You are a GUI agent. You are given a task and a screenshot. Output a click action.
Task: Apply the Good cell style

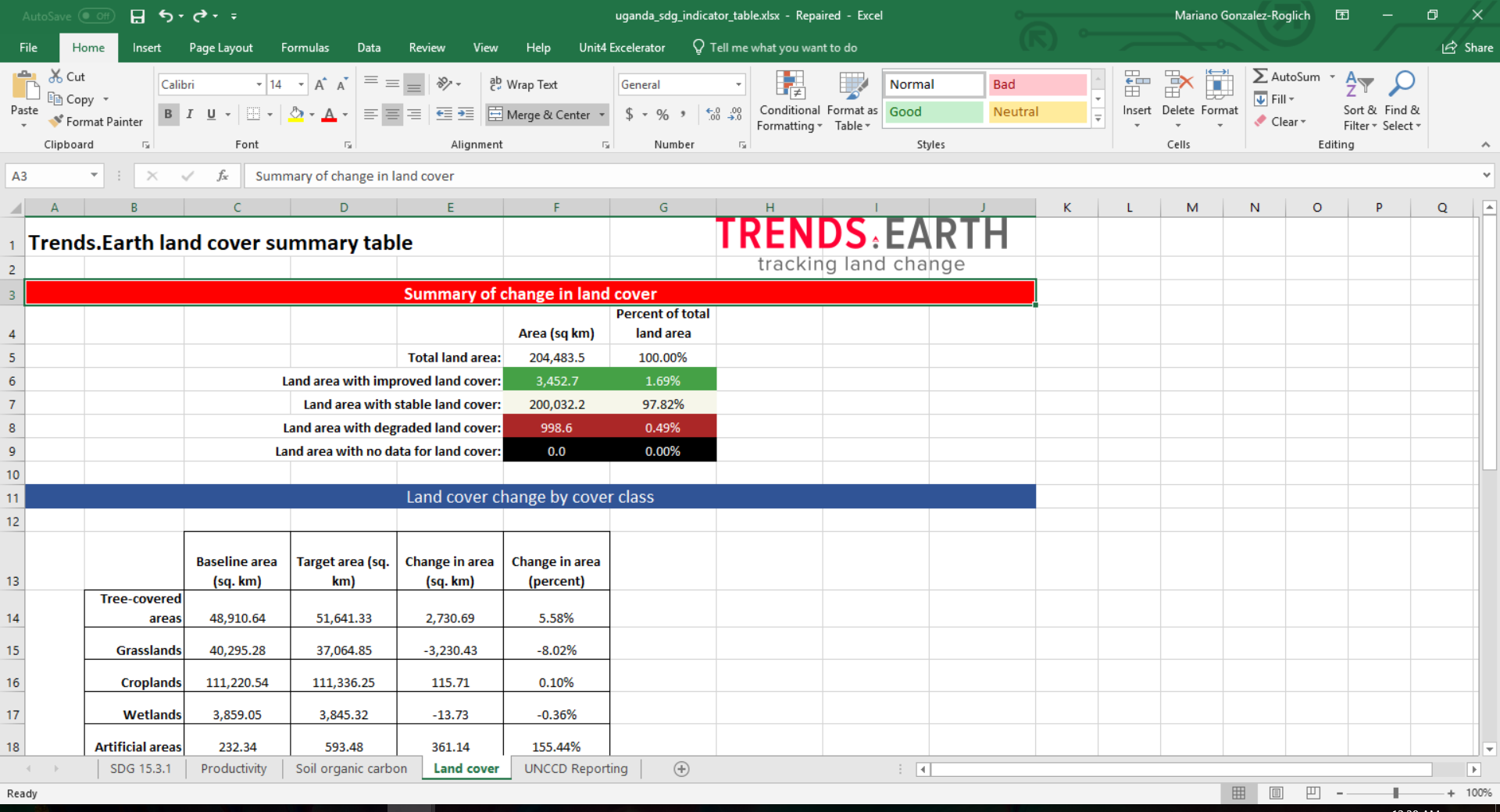click(933, 112)
